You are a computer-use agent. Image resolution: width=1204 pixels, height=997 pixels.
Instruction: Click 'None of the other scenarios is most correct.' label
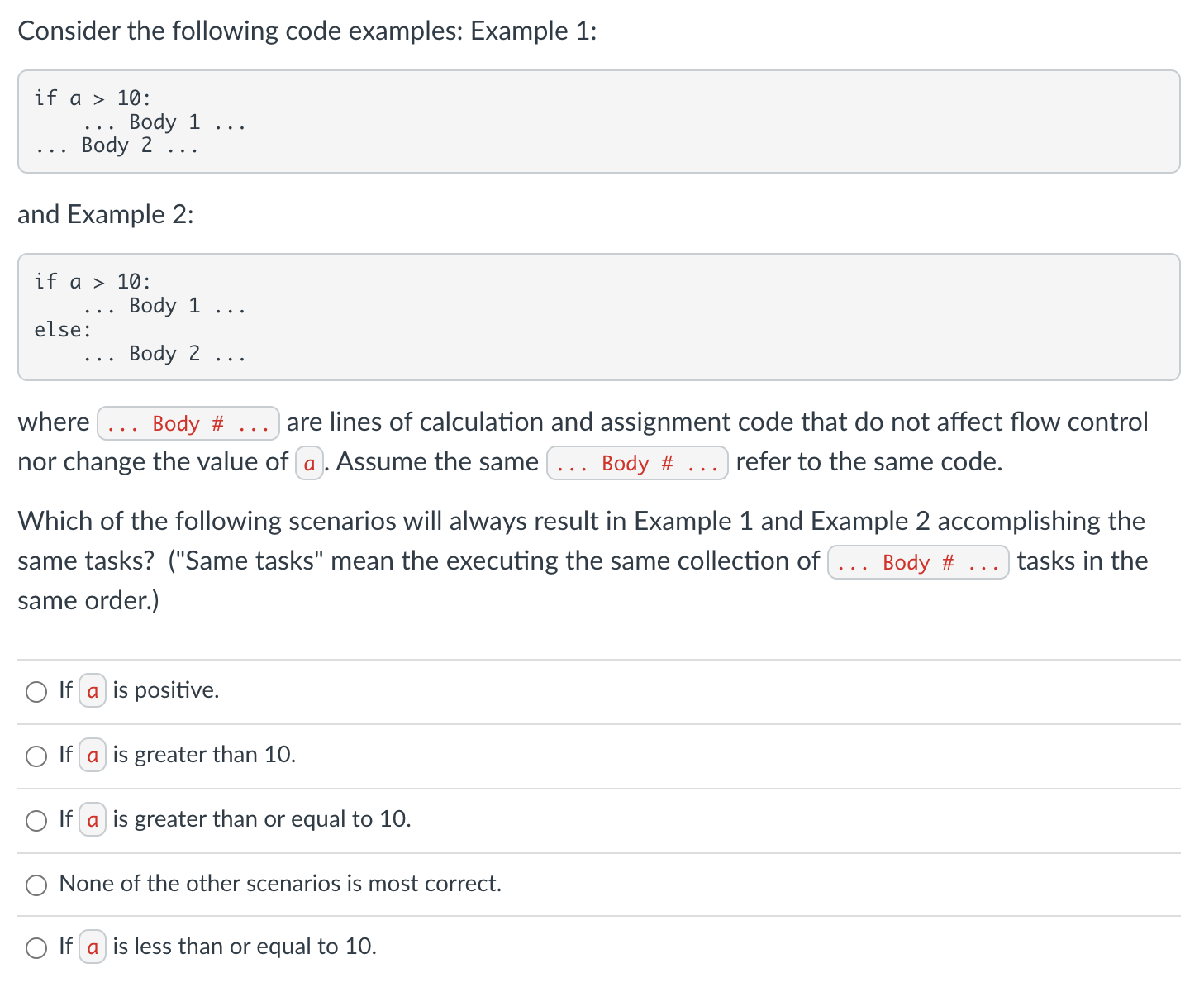(x=280, y=884)
